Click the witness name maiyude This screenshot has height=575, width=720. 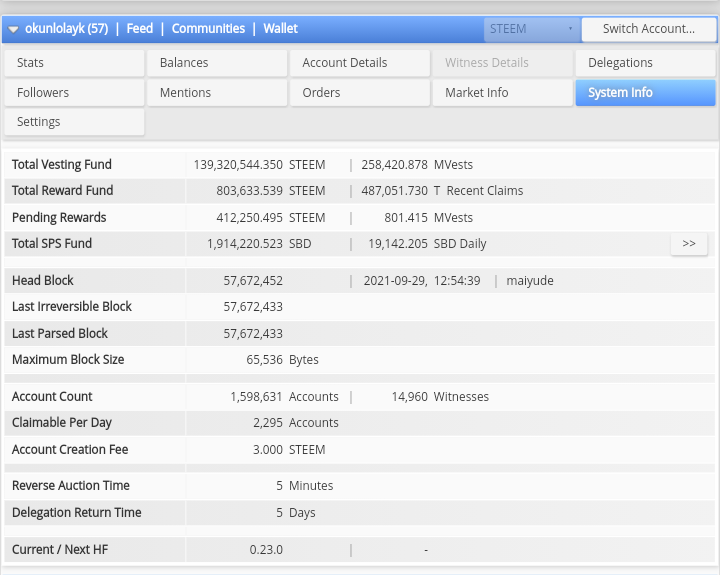pos(530,281)
